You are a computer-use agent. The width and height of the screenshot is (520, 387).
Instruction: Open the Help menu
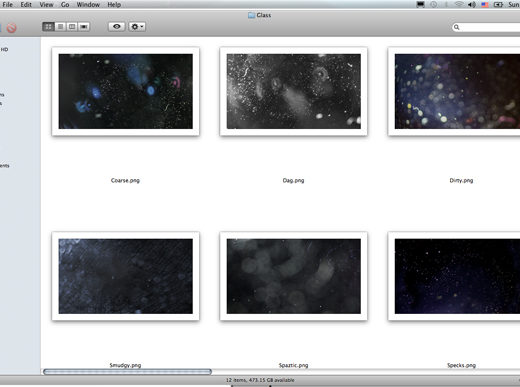114,5
